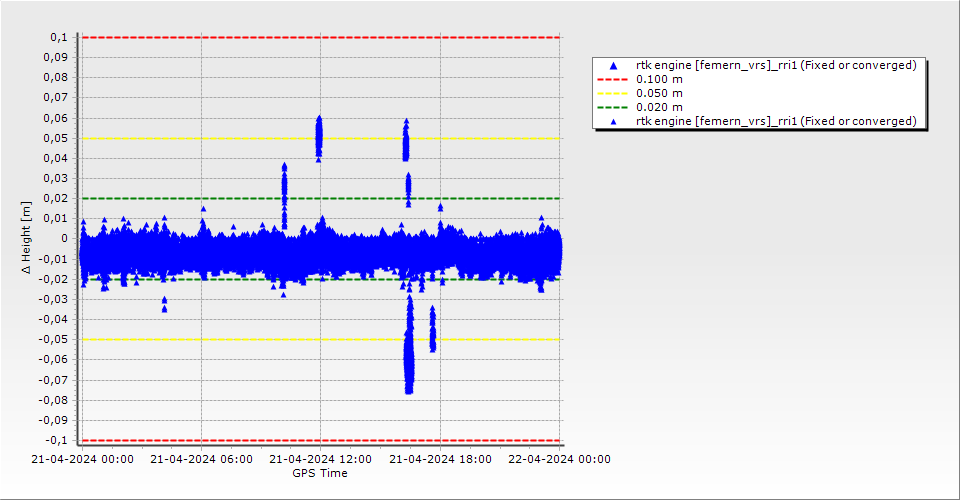Click the top "0,1" Y-axis tick label
The width and height of the screenshot is (960, 500).
tap(58, 37)
